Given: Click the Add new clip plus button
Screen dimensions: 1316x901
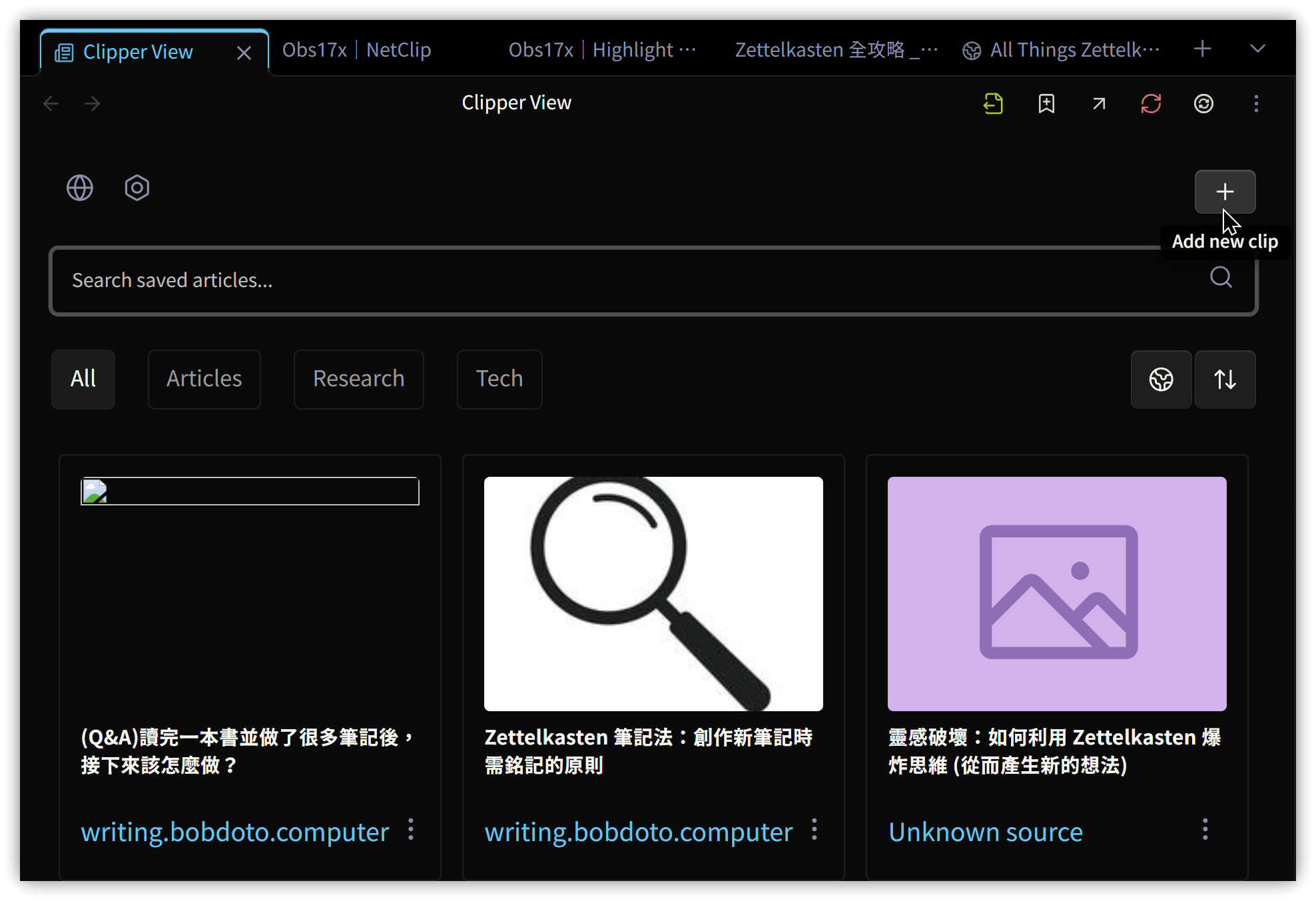Looking at the screenshot, I should (1224, 192).
